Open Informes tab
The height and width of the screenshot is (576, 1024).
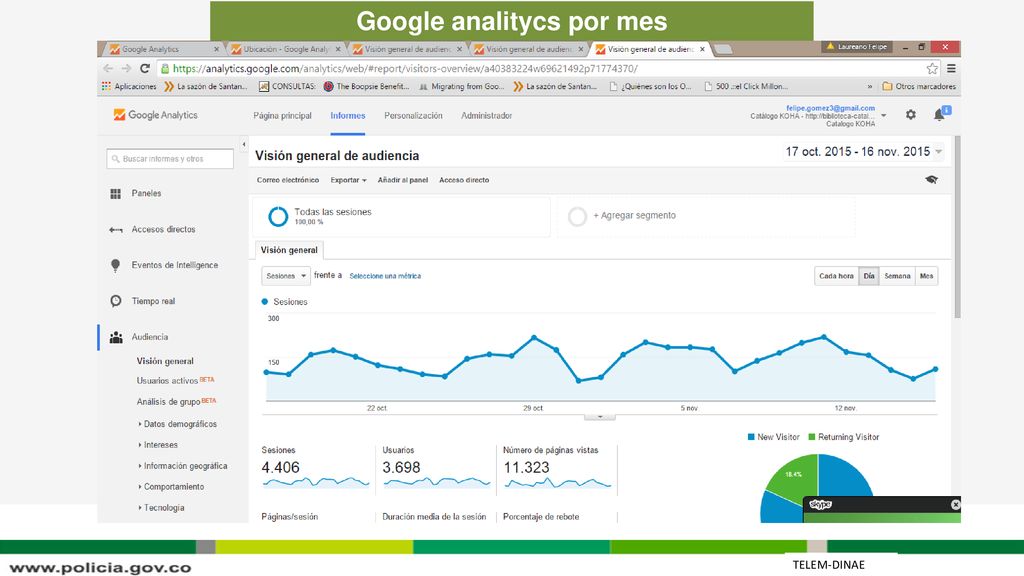point(347,116)
